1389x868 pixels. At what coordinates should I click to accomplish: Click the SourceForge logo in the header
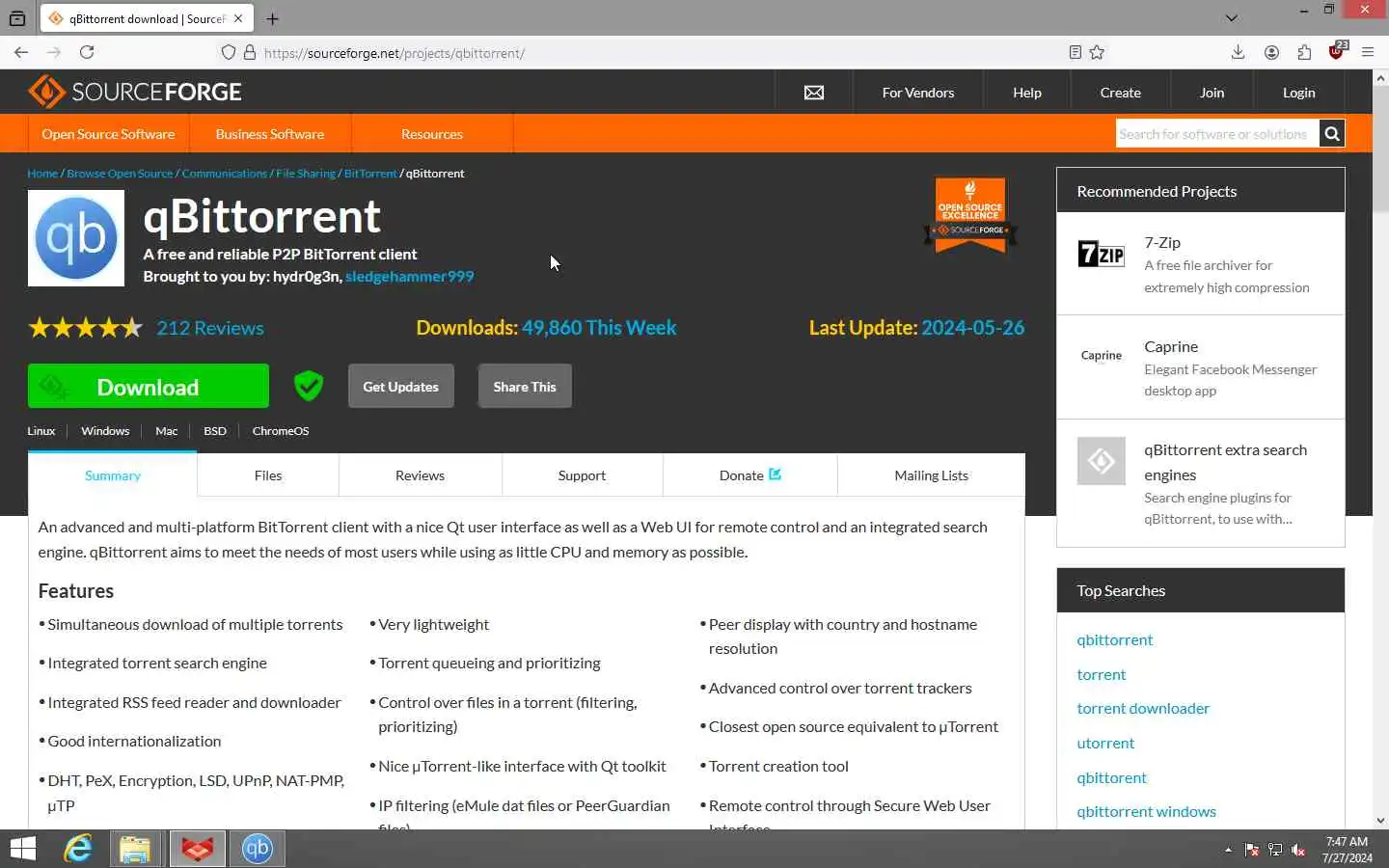coord(135,93)
